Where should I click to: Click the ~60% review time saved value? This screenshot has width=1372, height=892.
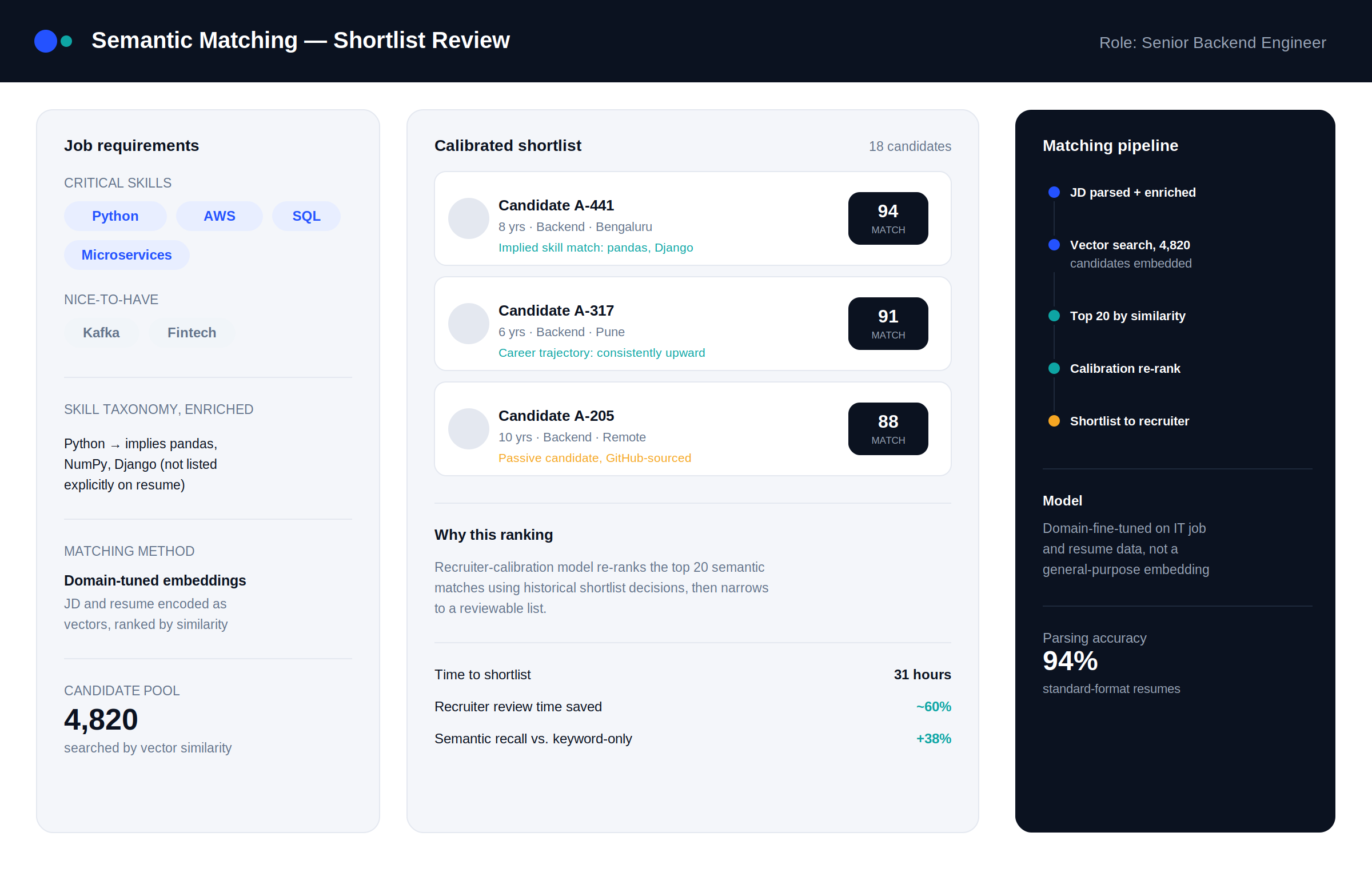coord(934,707)
